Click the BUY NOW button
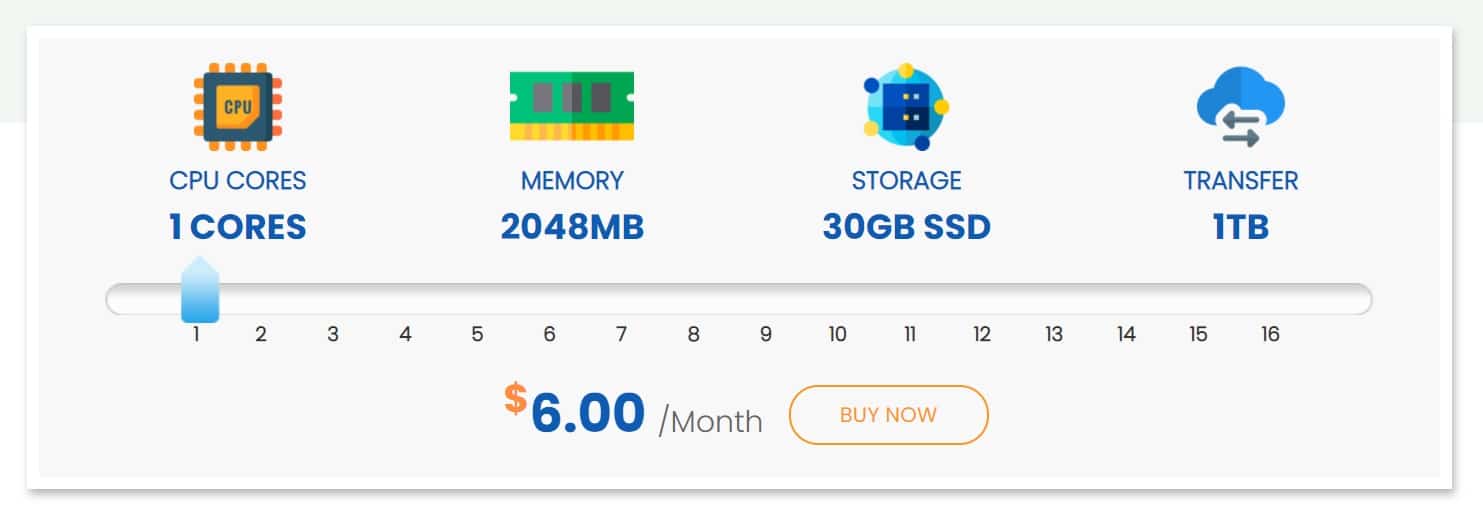The height and width of the screenshot is (517, 1483). coord(888,414)
